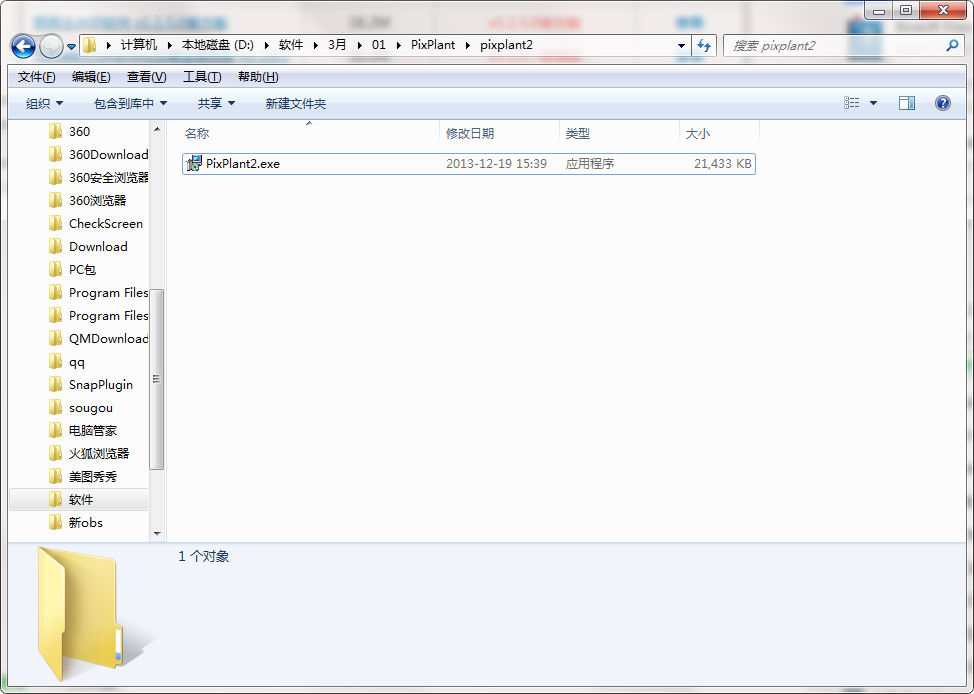The height and width of the screenshot is (694, 974).
Task: Click 3月 in the address breadcrumb
Action: coord(337,45)
